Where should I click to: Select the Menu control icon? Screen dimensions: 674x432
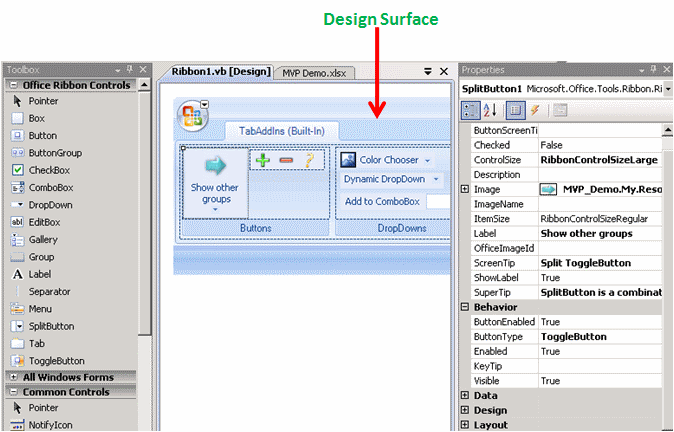(x=17, y=309)
